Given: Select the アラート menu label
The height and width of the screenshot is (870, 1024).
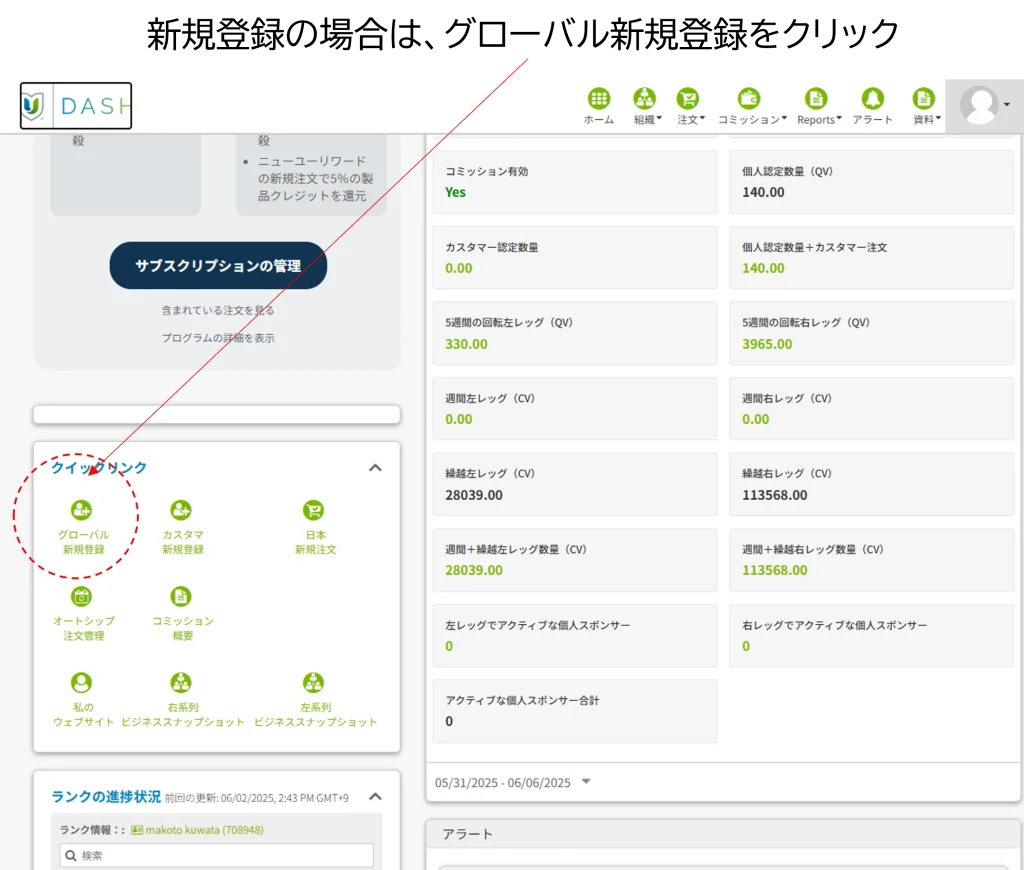Looking at the screenshot, I should click(x=872, y=120).
